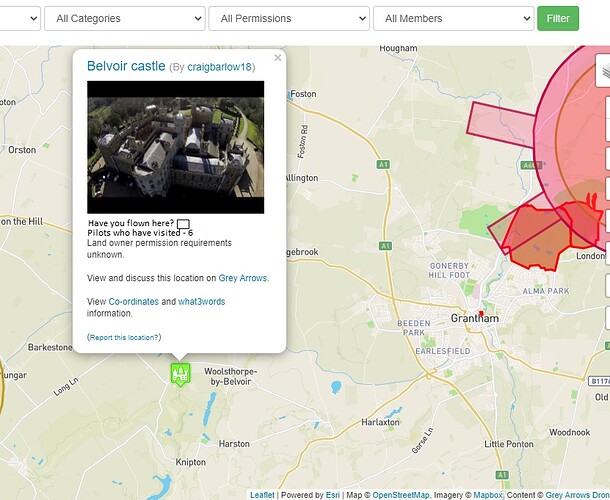Tick the 'Have you flown here?' checkbox
Image resolution: width=610 pixels, height=500 pixels.
click(183, 223)
